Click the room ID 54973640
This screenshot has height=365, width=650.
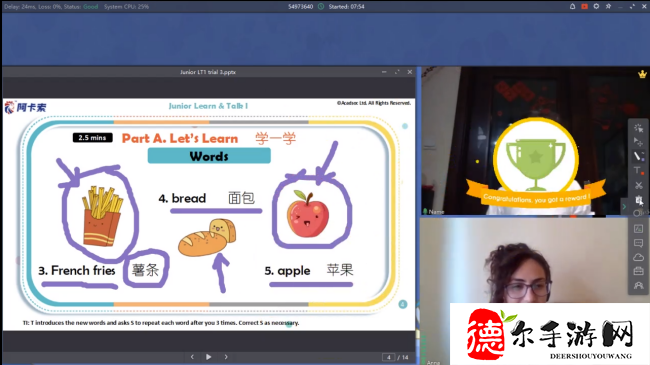301,6
